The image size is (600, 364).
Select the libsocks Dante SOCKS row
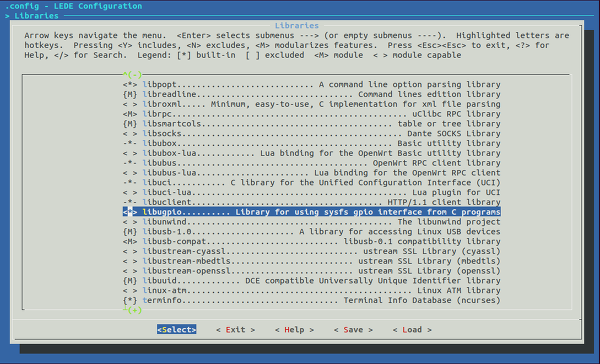[321, 134]
